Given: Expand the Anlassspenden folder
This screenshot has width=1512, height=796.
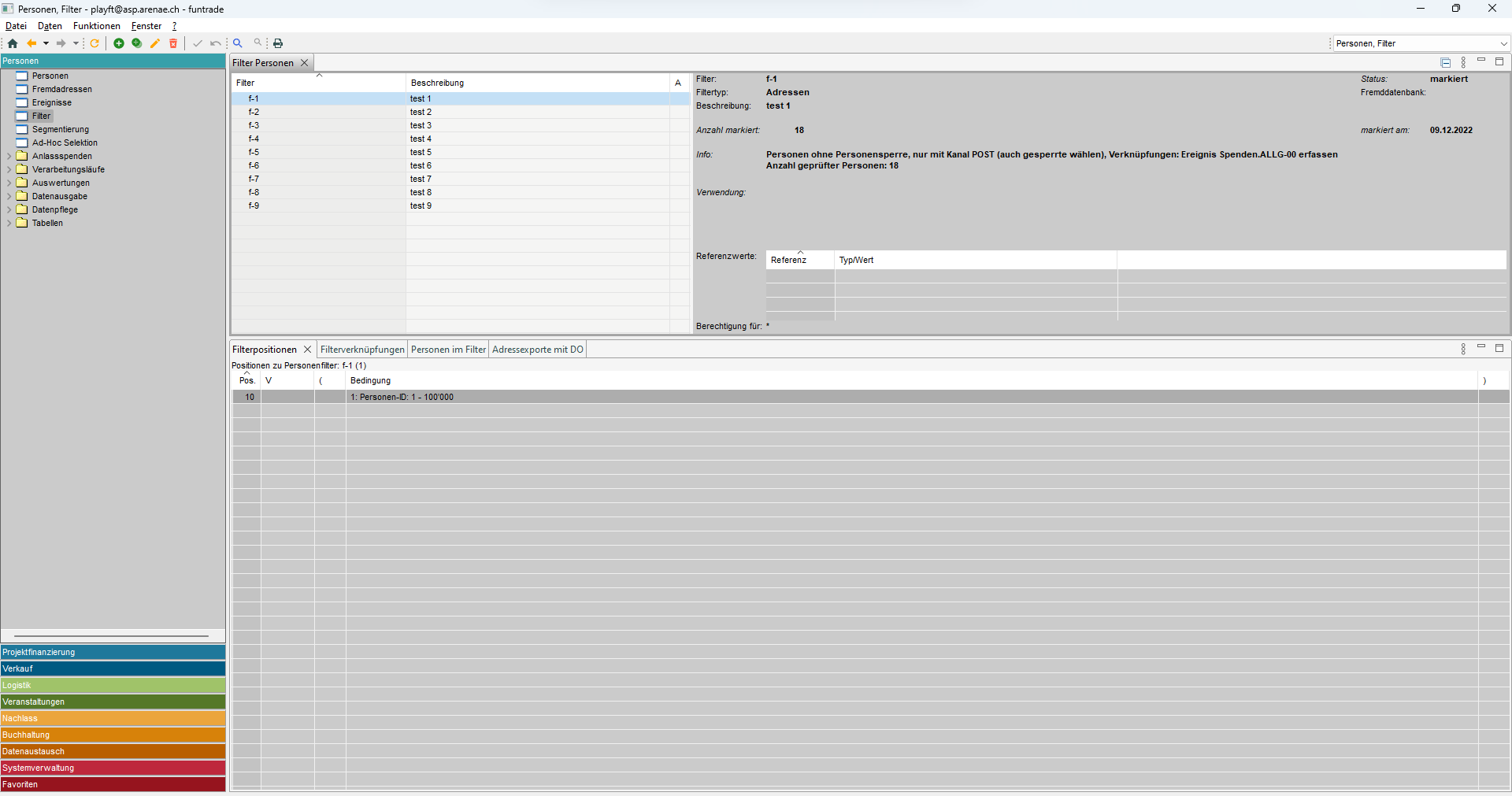Looking at the screenshot, I should [x=9, y=157].
